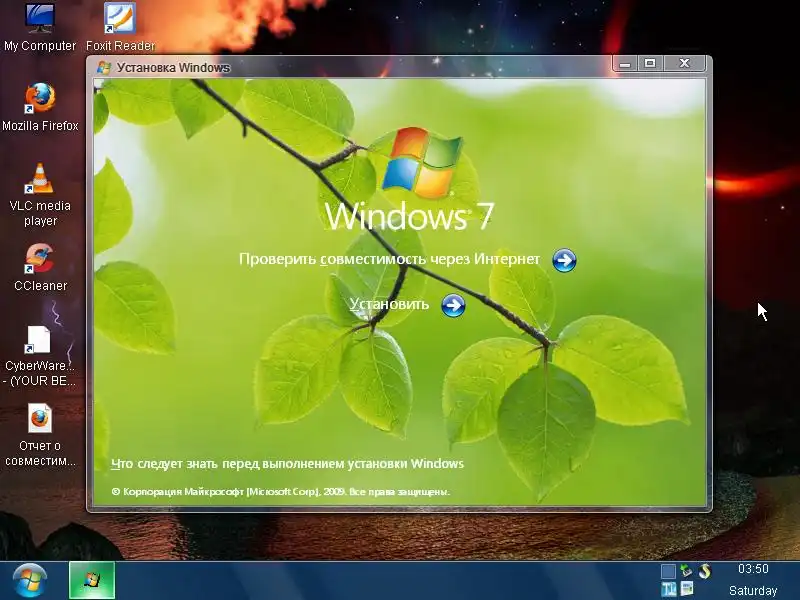The width and height of the screenshot is (800, 600).
Task: Minimize the Установка Windows window
Action: pos(625,64)
